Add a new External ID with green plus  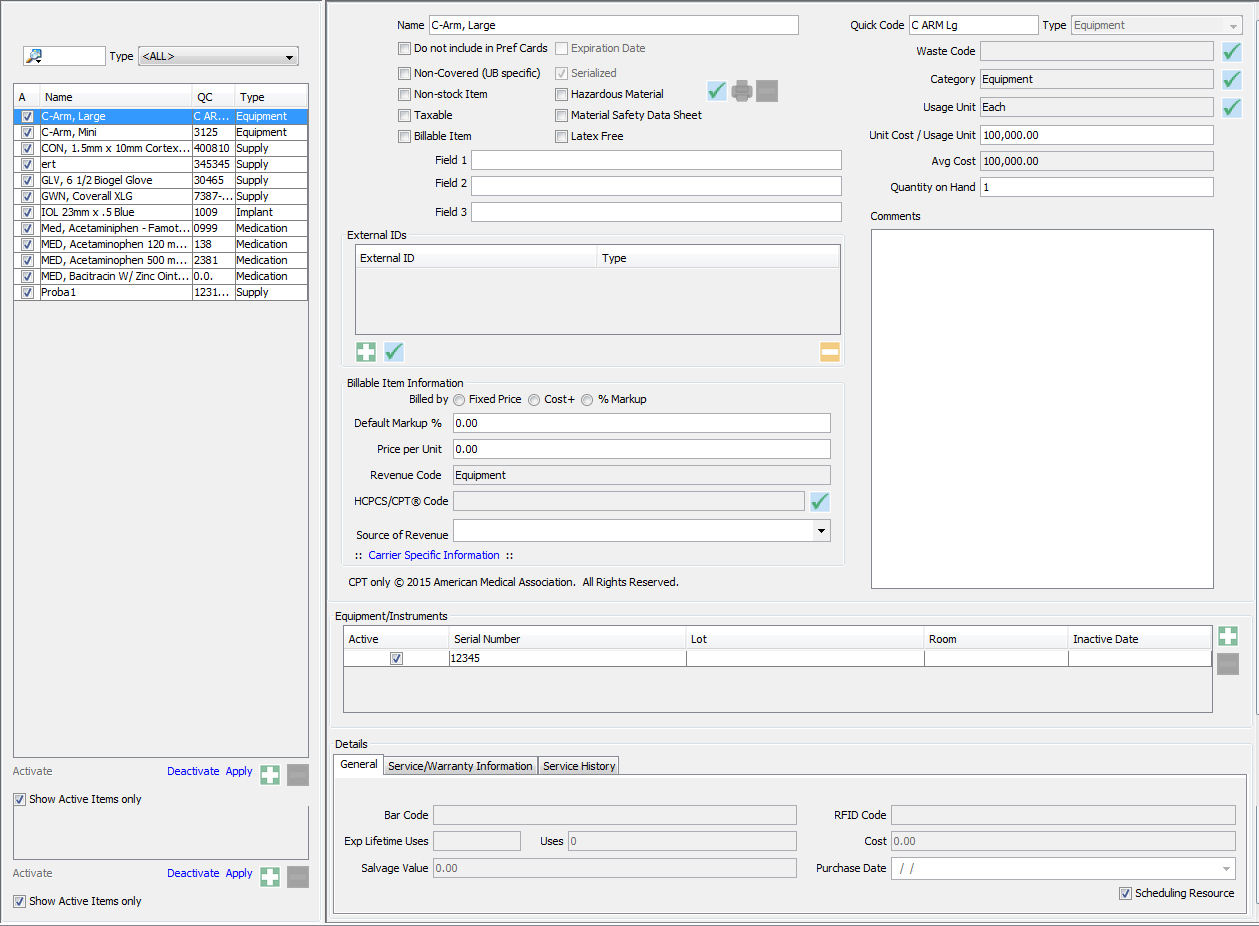[x=366, y=352]
